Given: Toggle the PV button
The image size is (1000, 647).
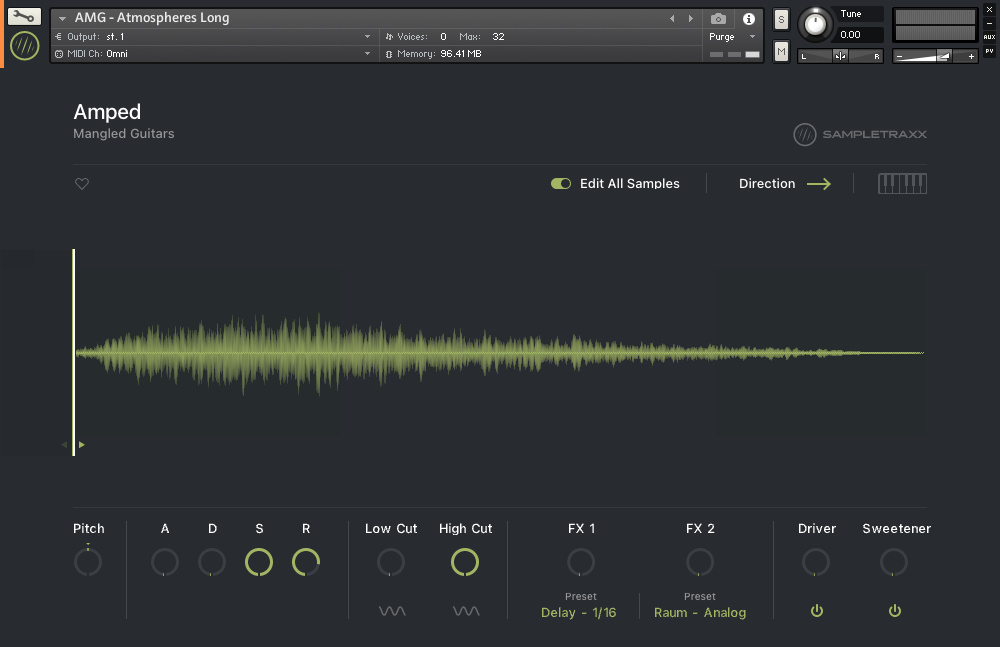Looking at the screenshot, I should pyautogui.click(x=989, y=51).
